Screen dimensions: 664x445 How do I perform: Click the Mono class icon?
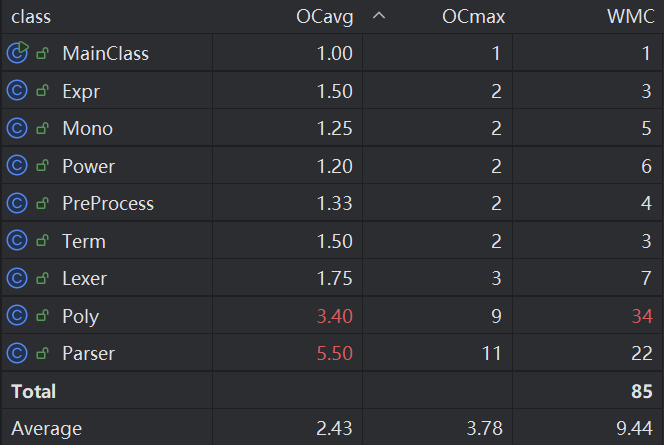(x=17, y=128)
